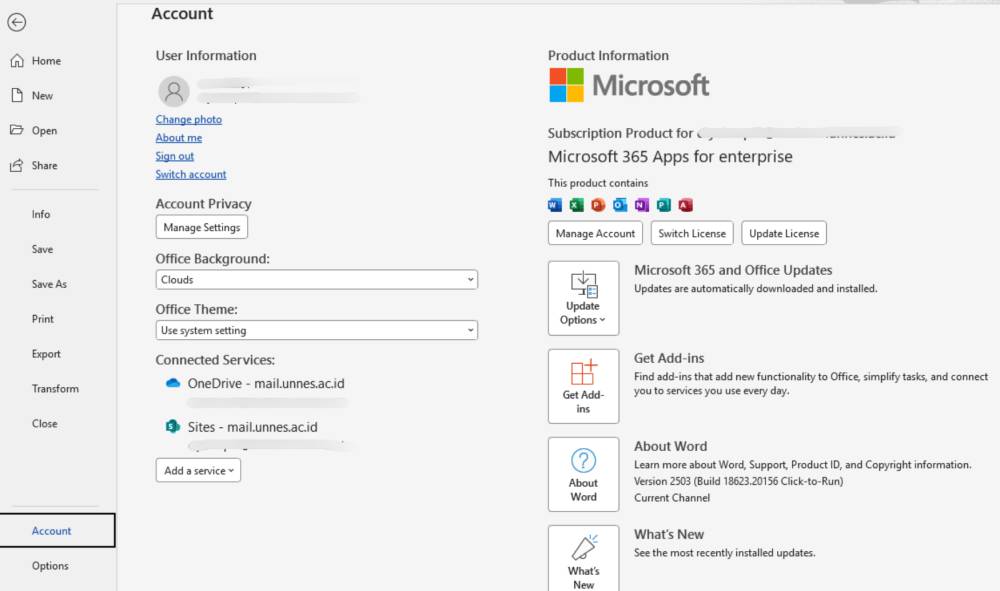Click the Word app icon
Viewport: 1000px width, 591px height.
click(555, 205)
